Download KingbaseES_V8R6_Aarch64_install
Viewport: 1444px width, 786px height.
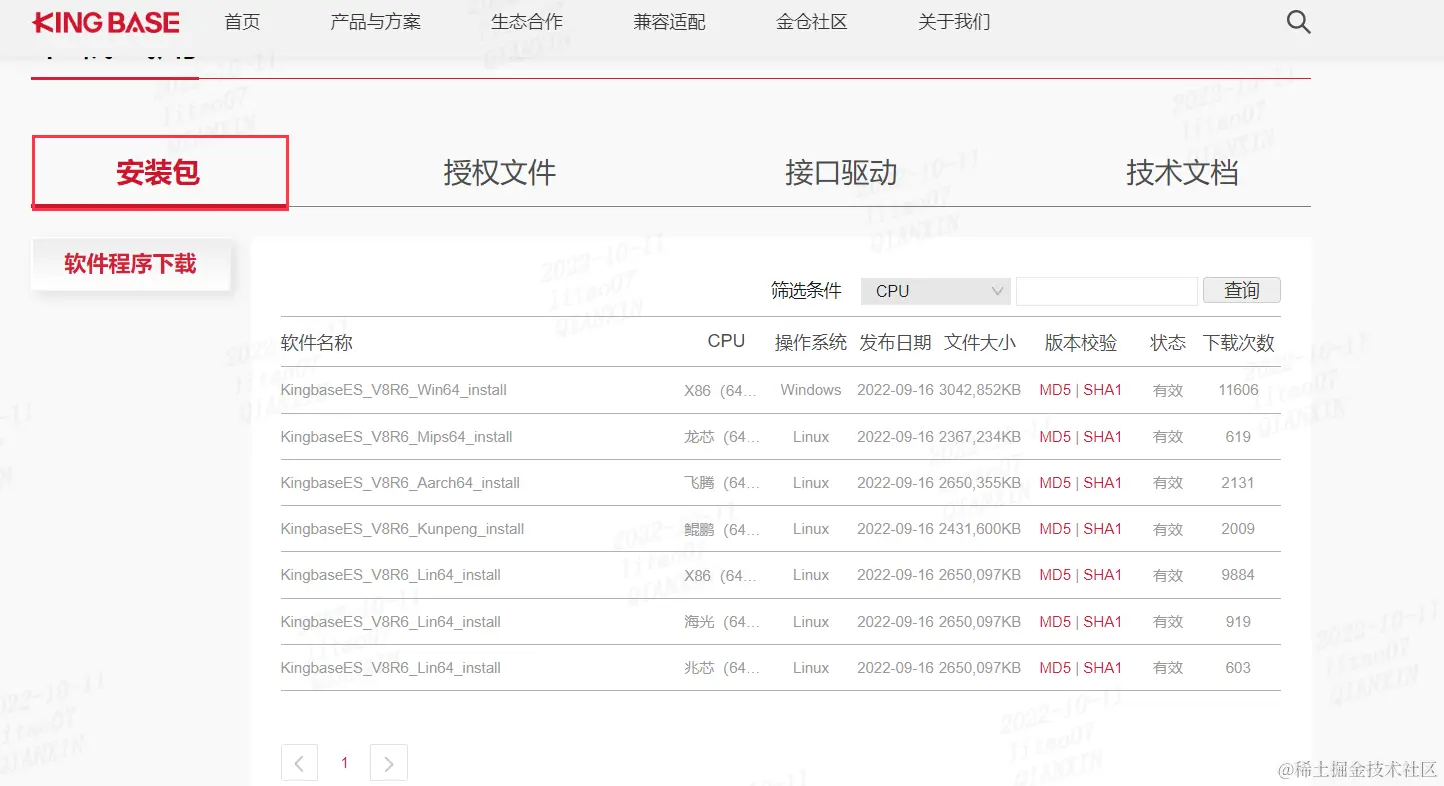coord(401,483)
